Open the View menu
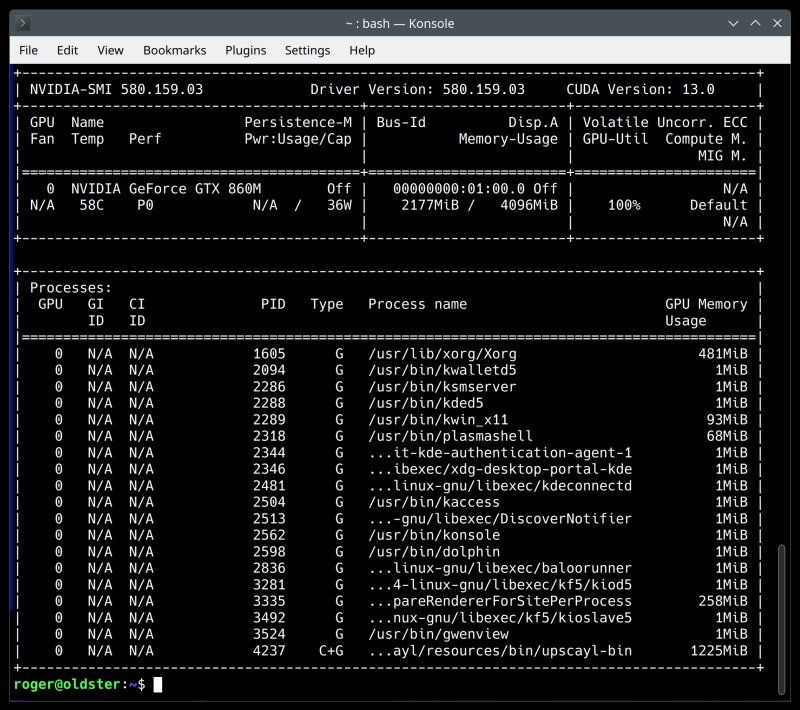The width and height of the screenshot is (800, 710). pos(110,50)
